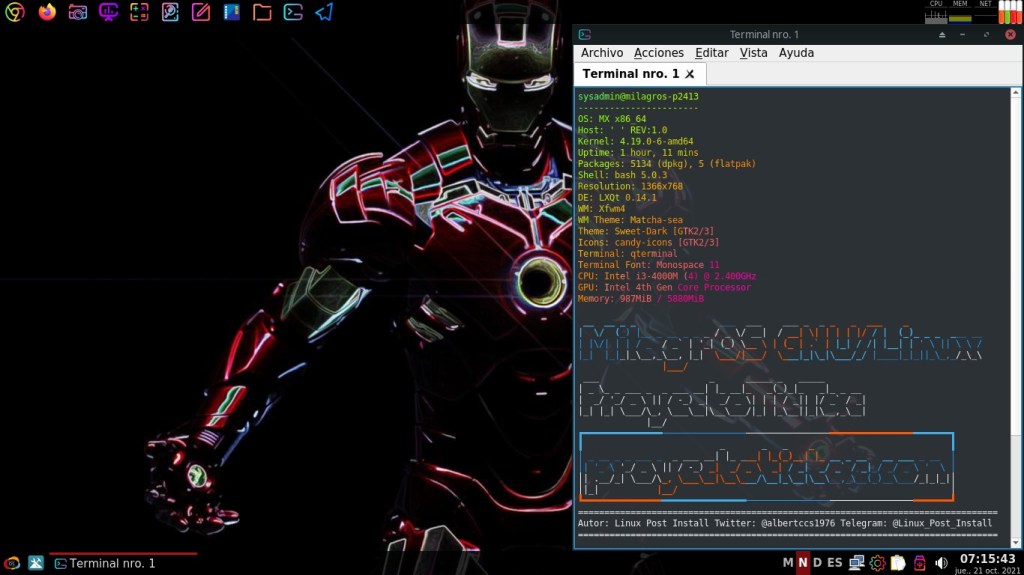Image resolution: width=1024 pixels, height=575 pixels.
Task: Open Telegram paper plane icon
Action: pos(324,13)
